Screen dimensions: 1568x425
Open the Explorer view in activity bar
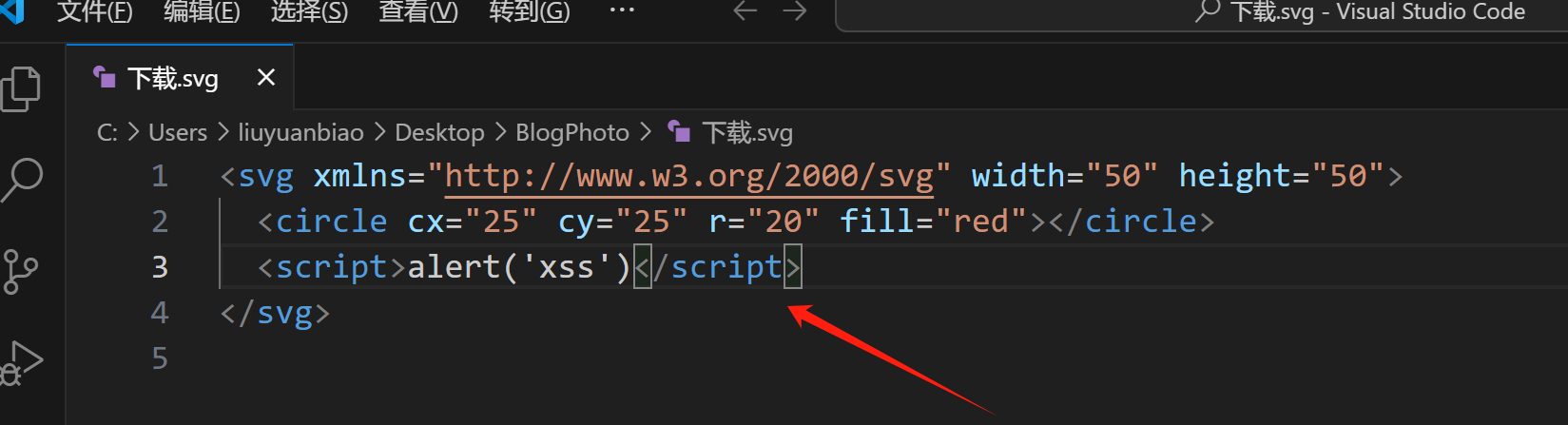(21, 88)
